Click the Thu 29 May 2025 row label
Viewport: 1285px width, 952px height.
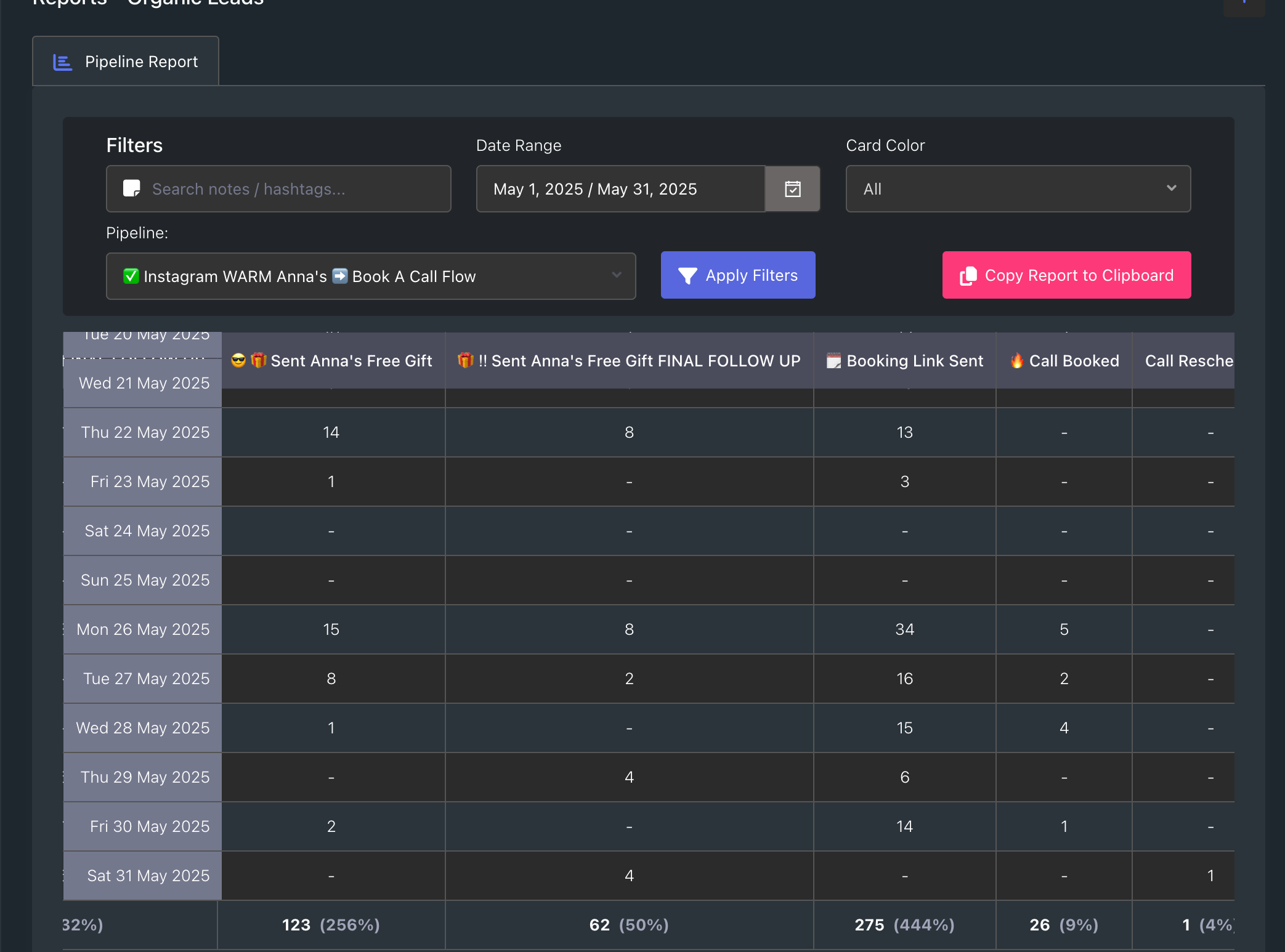click(145, 777)
